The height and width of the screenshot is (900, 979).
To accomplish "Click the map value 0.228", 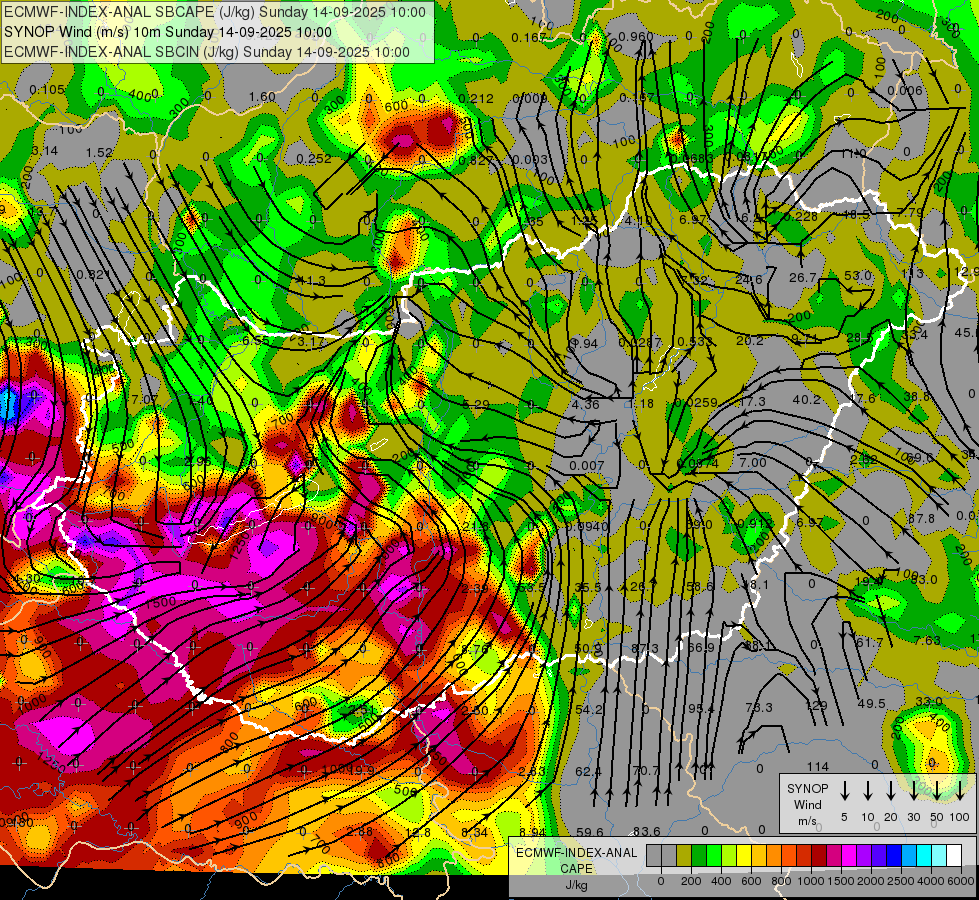I will point(800,216).
